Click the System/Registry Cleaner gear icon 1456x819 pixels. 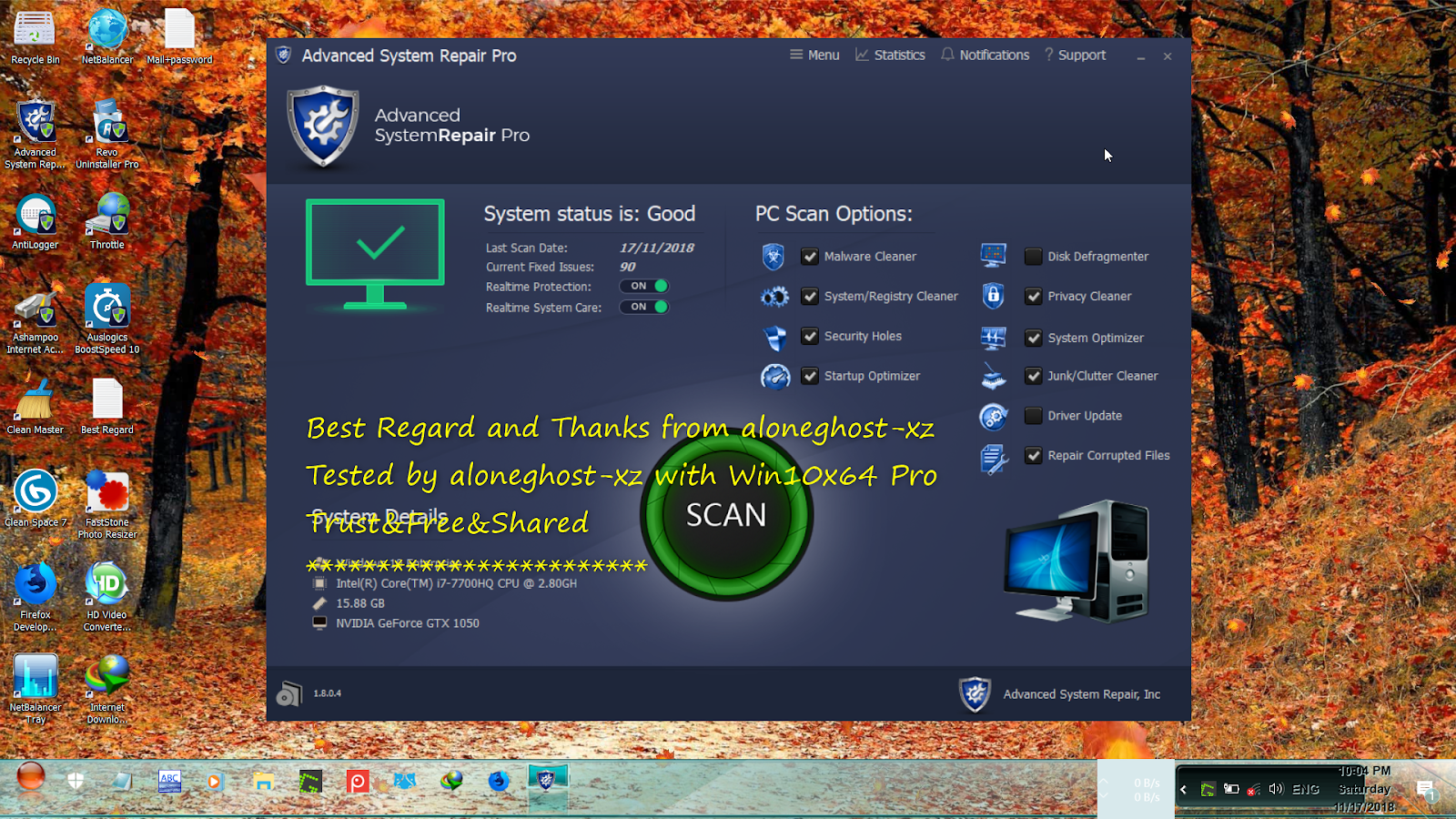774,297
